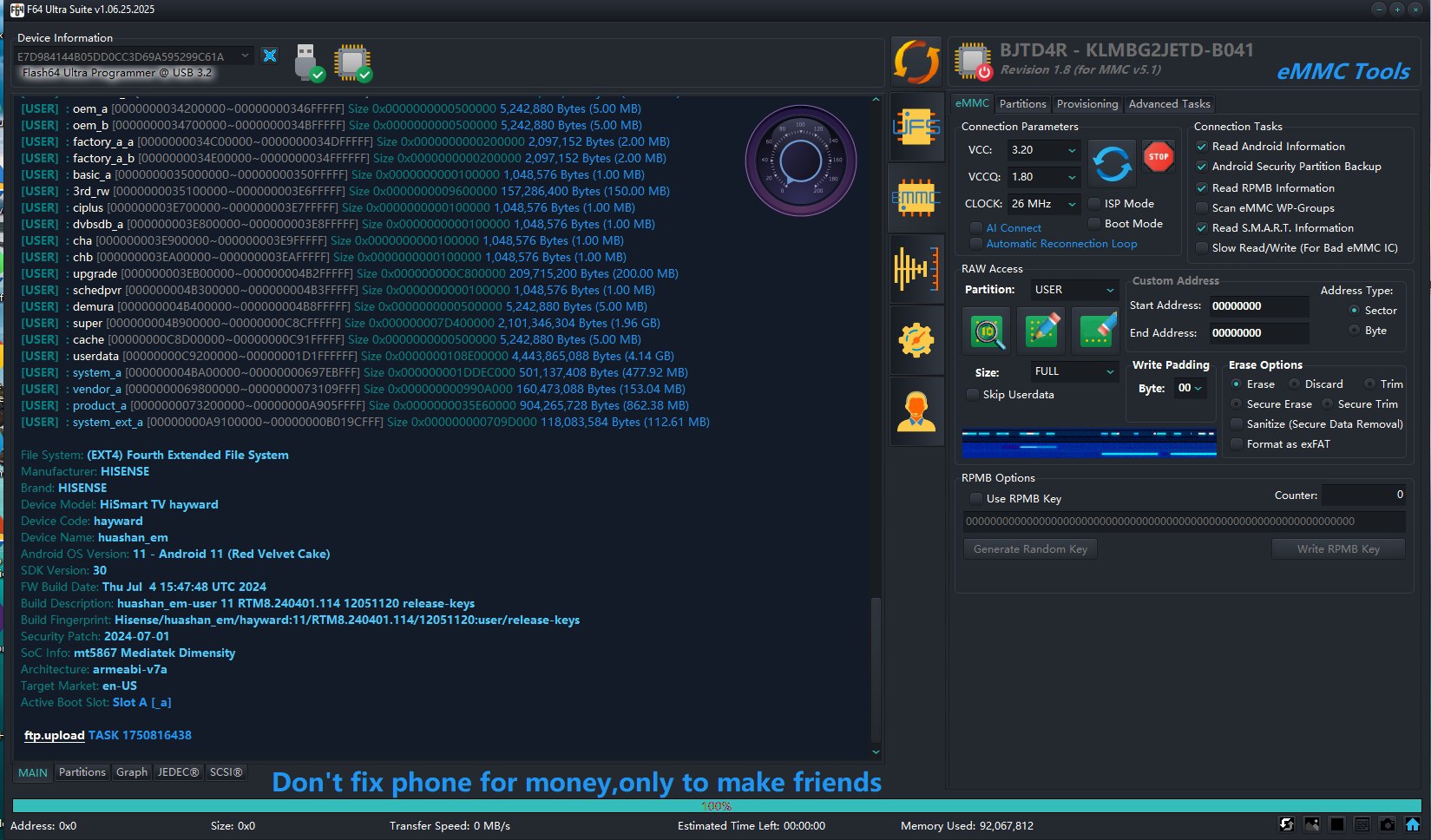Click the log scroll down arrow
The height and width of the screenshot is (840, 1431).
tap(876, 752)
